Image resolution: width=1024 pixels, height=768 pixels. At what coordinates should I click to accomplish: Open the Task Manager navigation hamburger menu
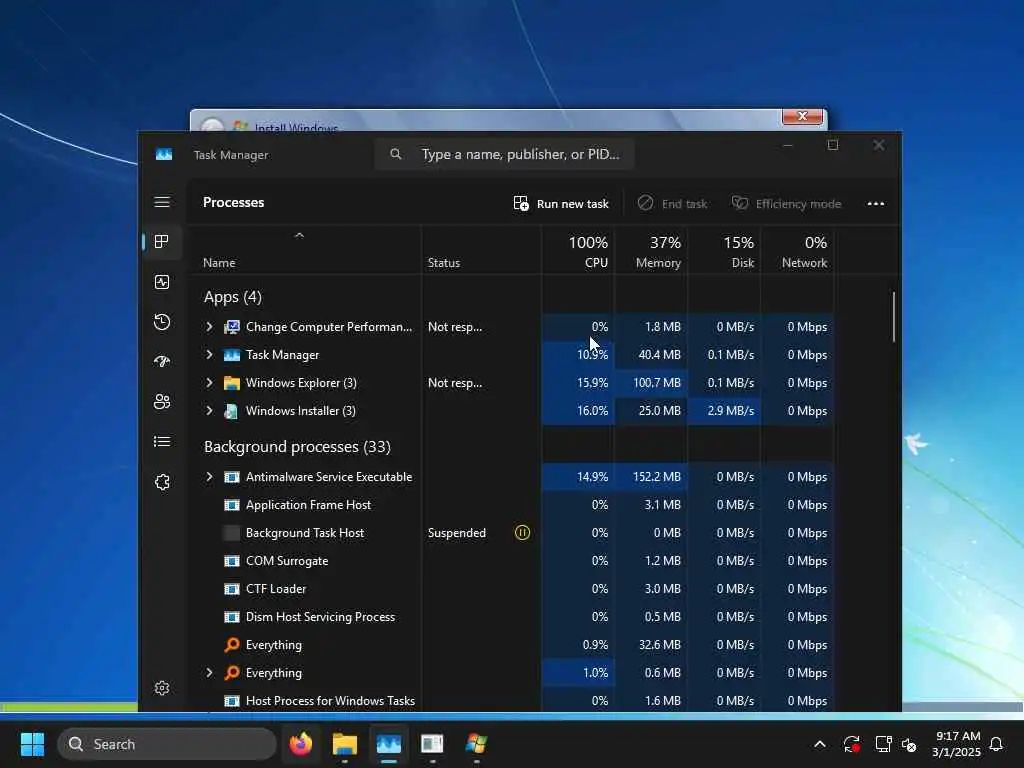(162, 202)
